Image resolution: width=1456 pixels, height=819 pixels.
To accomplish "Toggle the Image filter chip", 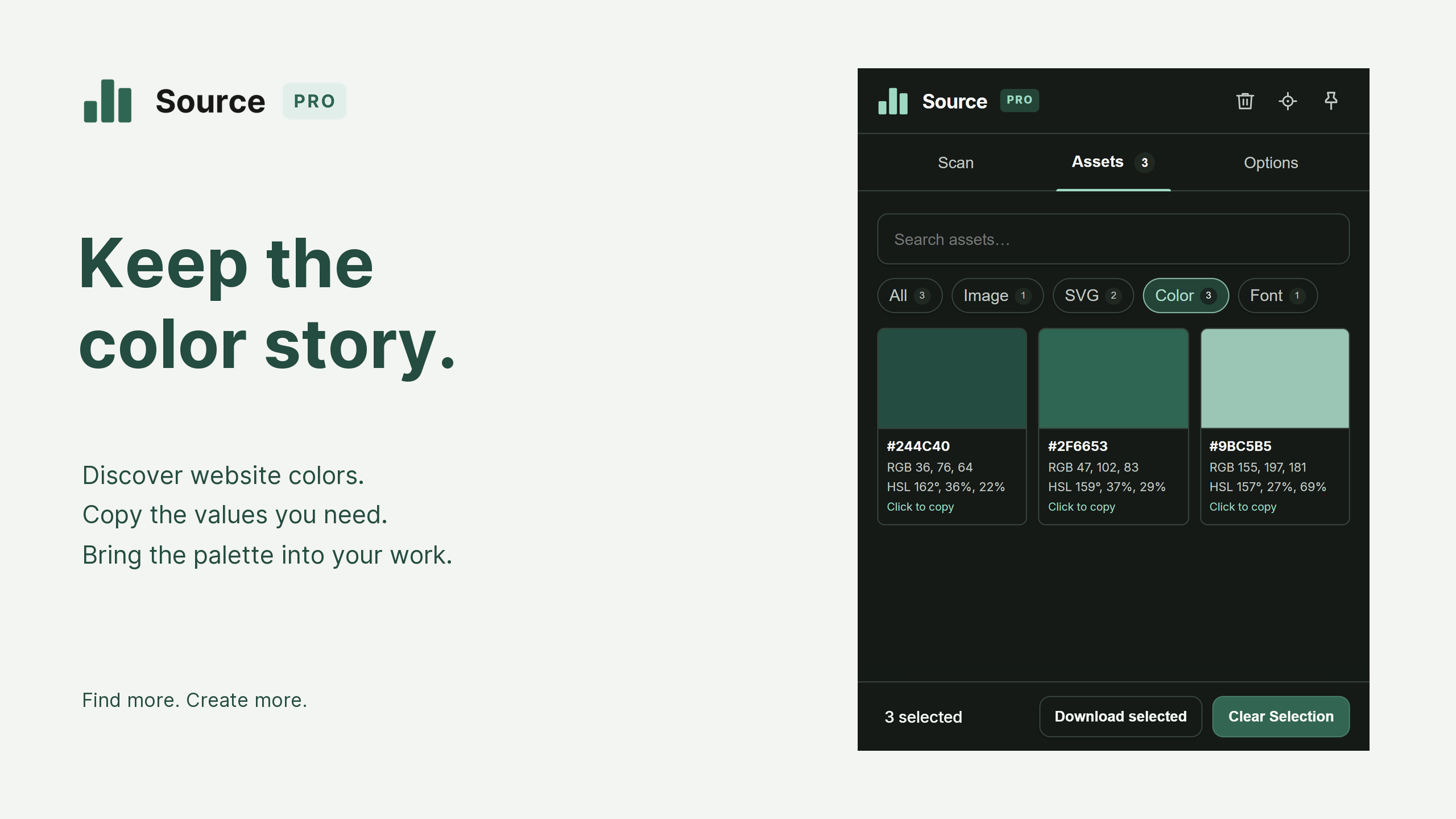I will (x=998, y=295).
